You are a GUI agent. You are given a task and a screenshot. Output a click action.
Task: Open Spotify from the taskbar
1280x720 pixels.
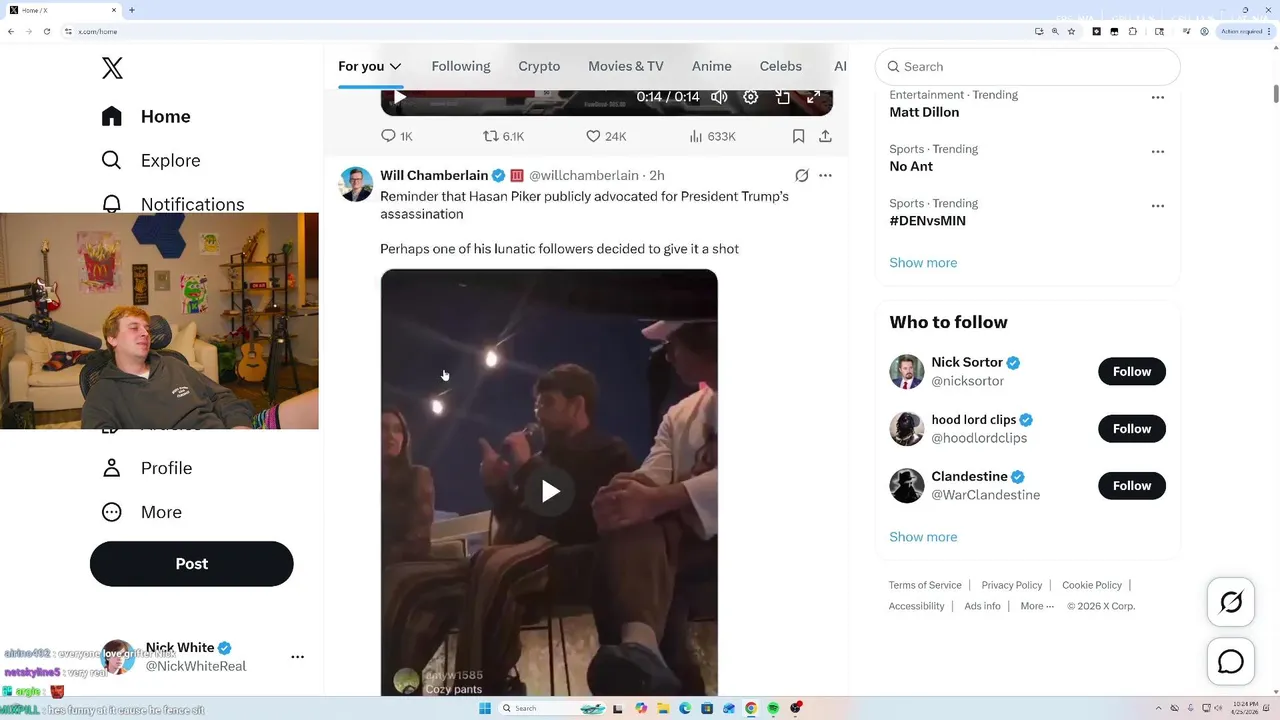[774, 708]
